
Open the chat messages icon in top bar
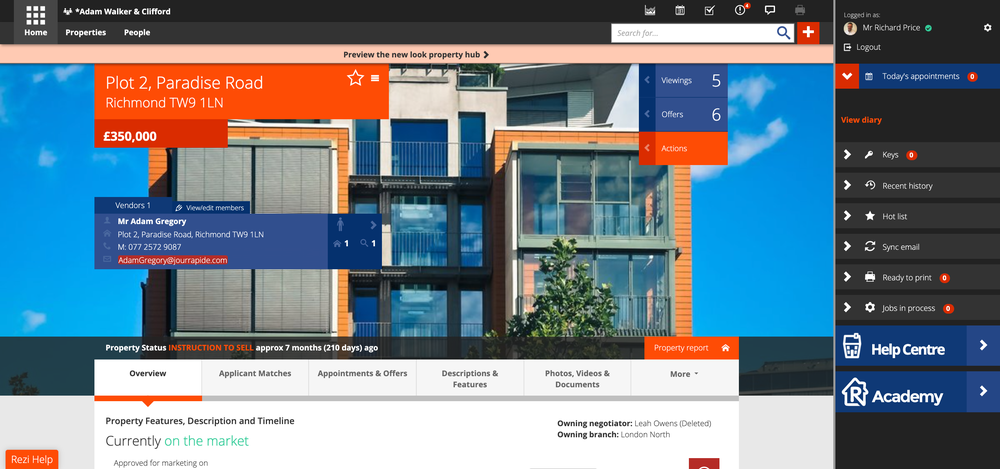coord(770,10)
